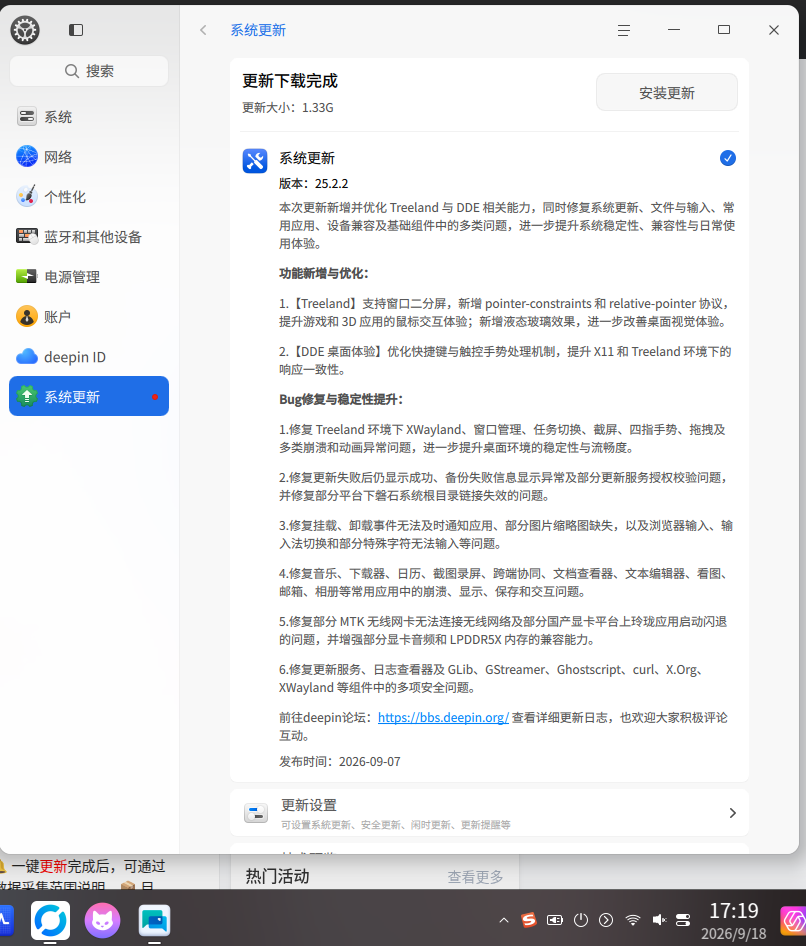Focus the 搜索 search field
Viewport: 806px width, 946px height.
coord(89,71)
